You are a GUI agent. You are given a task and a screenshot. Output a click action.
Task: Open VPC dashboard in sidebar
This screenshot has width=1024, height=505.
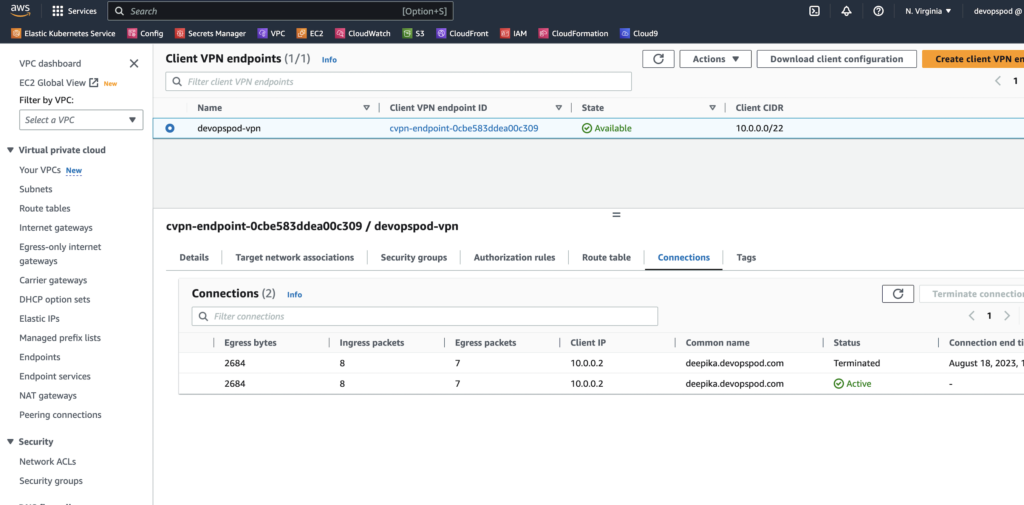pyautogui.click(x=50, y=63)
